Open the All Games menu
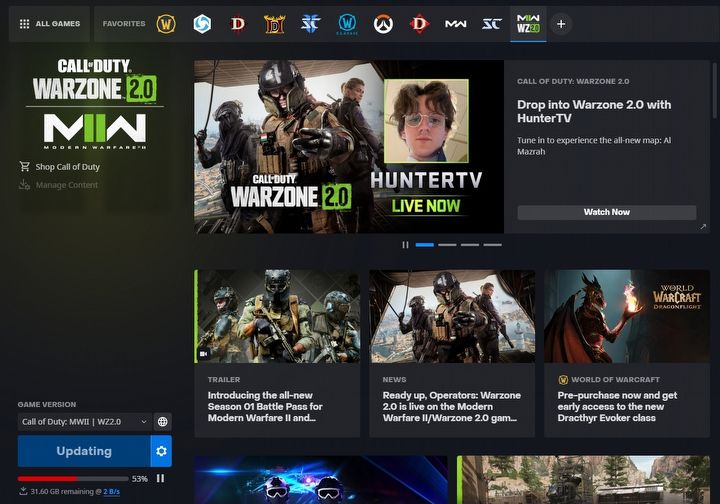Viewport: 720px width, 504px height. pyautogui.click(x=48, y=23)
